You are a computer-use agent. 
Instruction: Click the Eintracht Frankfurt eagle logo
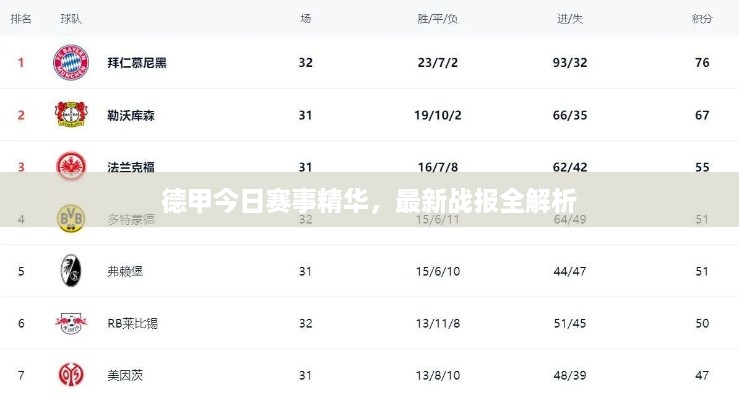pyautogui.click(x=71, y=166)
